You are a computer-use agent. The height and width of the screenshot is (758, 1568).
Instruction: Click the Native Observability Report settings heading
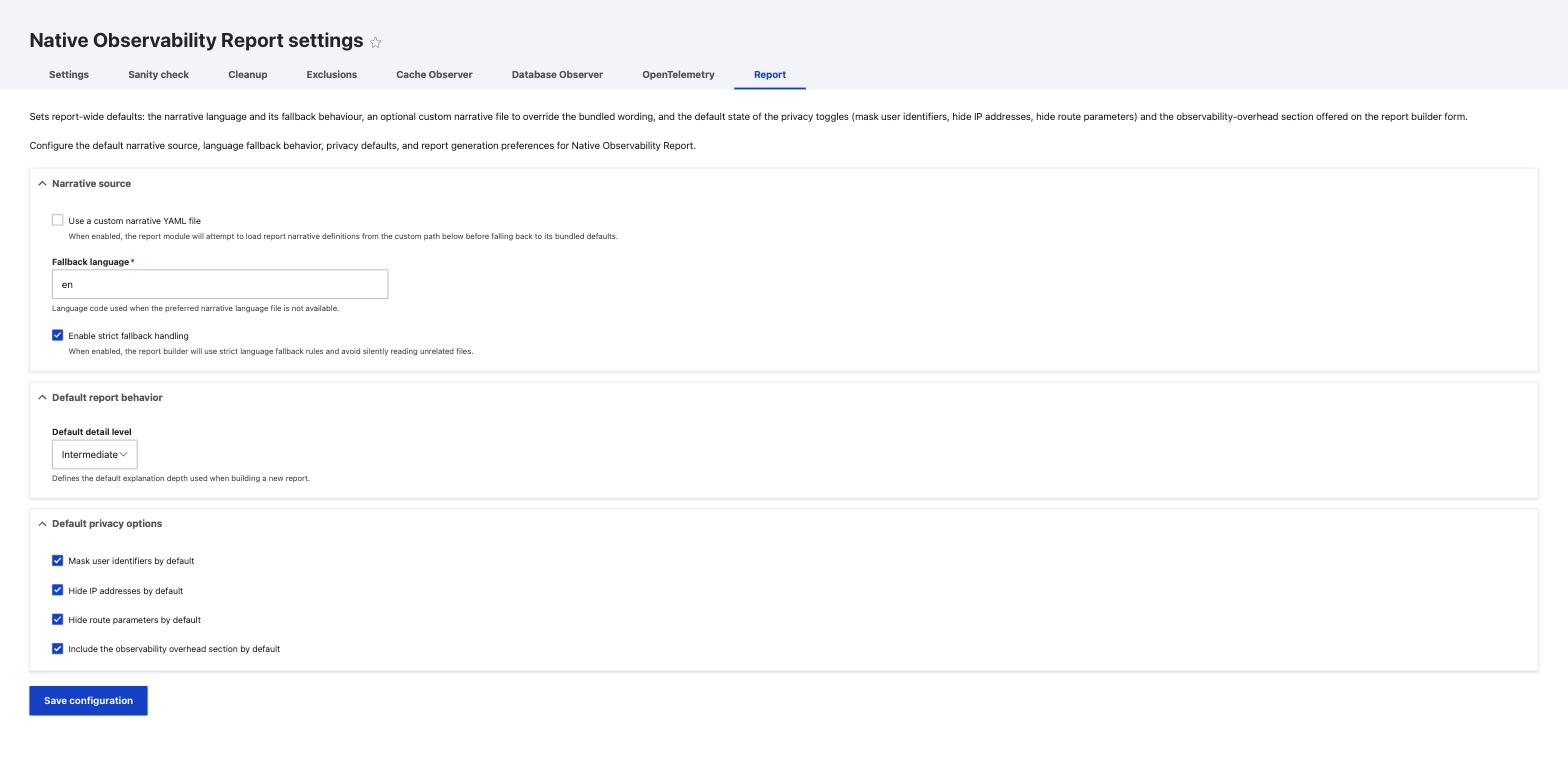tap(196, 41)
